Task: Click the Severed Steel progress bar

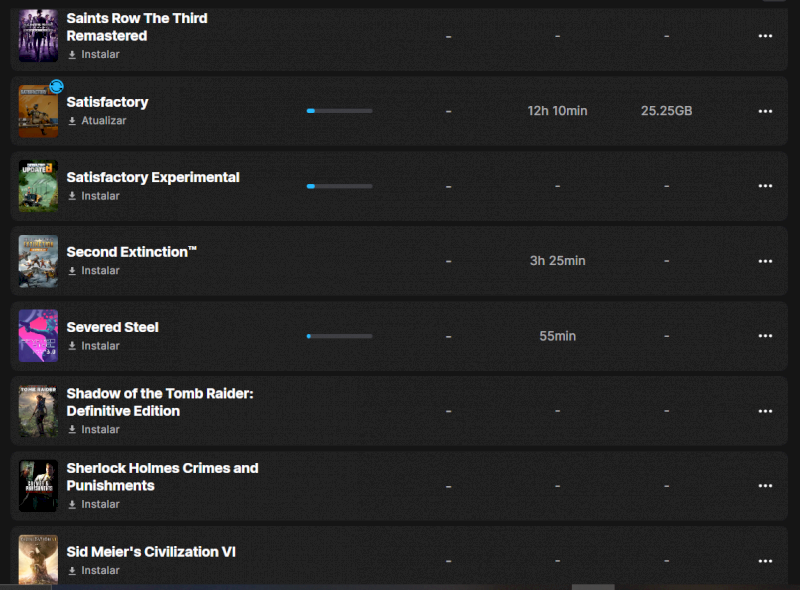Action: coord(339,336)
